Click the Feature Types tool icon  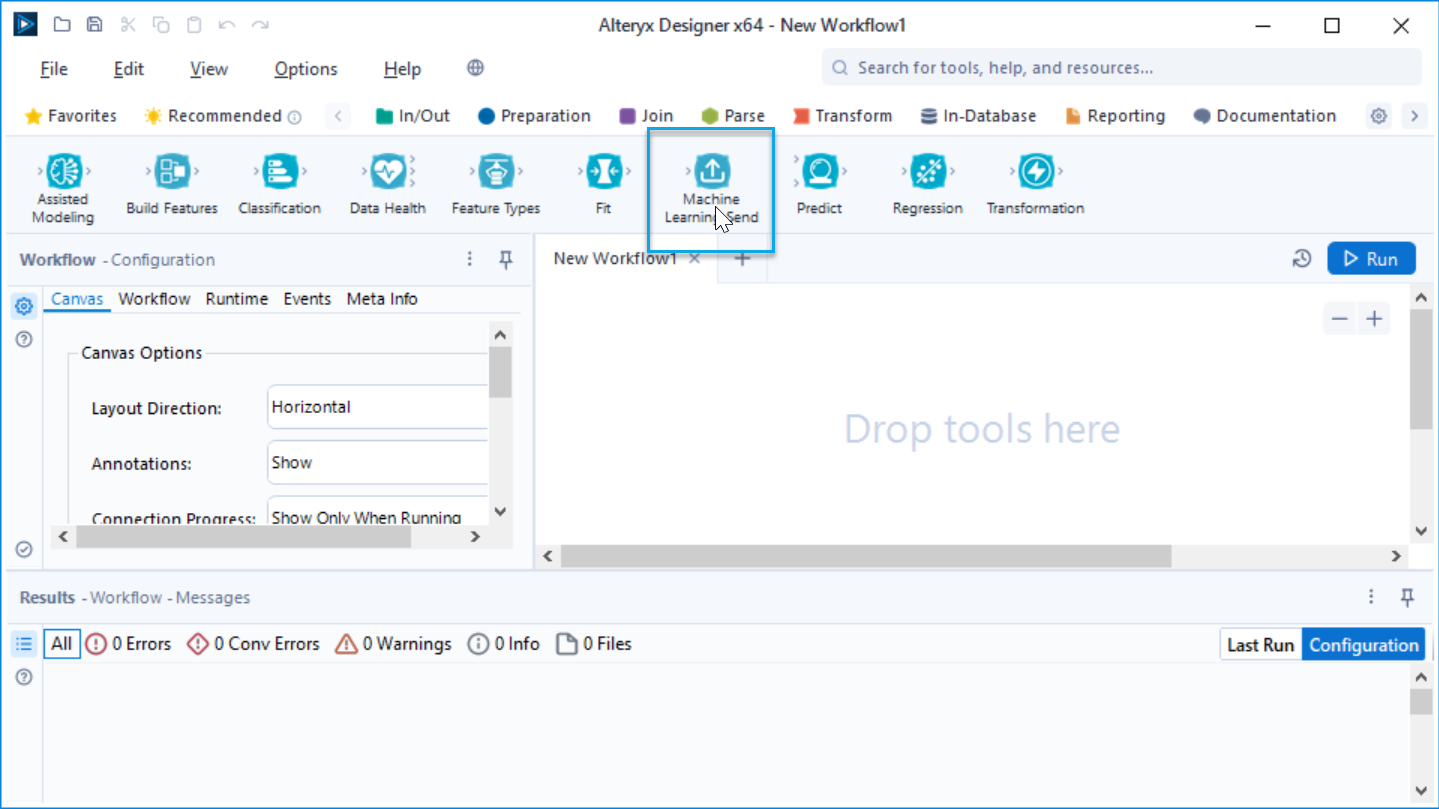pos(495,171)
